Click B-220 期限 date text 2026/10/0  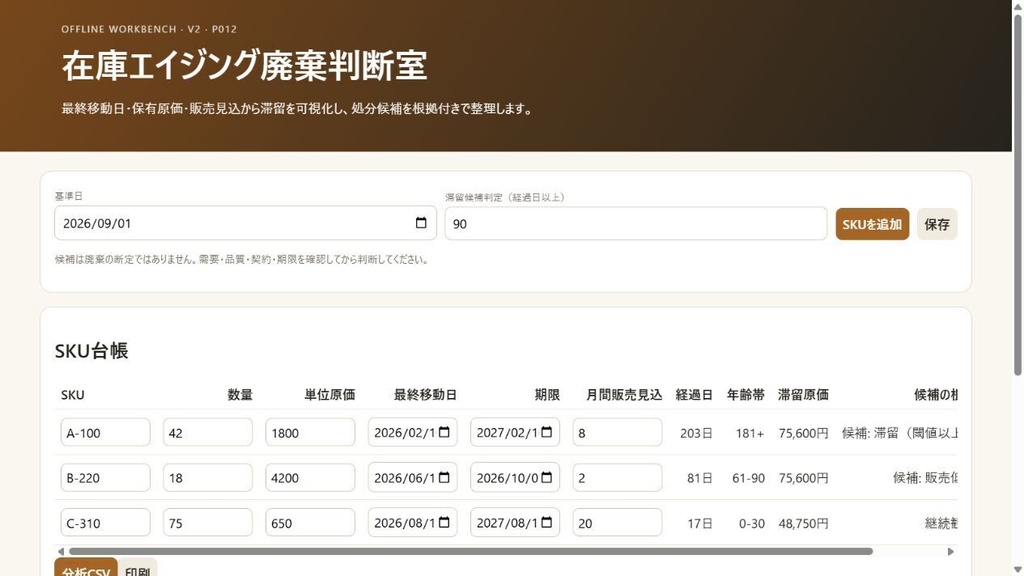(x=507, y=477)
